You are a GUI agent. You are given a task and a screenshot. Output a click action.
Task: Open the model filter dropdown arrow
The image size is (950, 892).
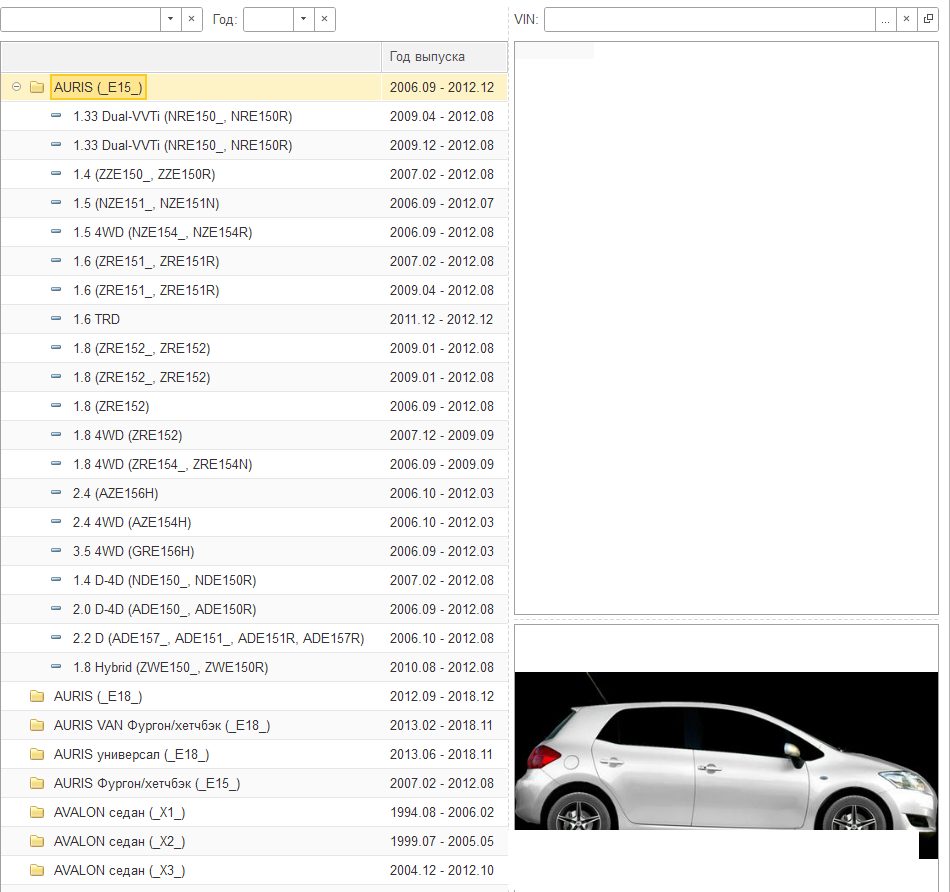170,19
